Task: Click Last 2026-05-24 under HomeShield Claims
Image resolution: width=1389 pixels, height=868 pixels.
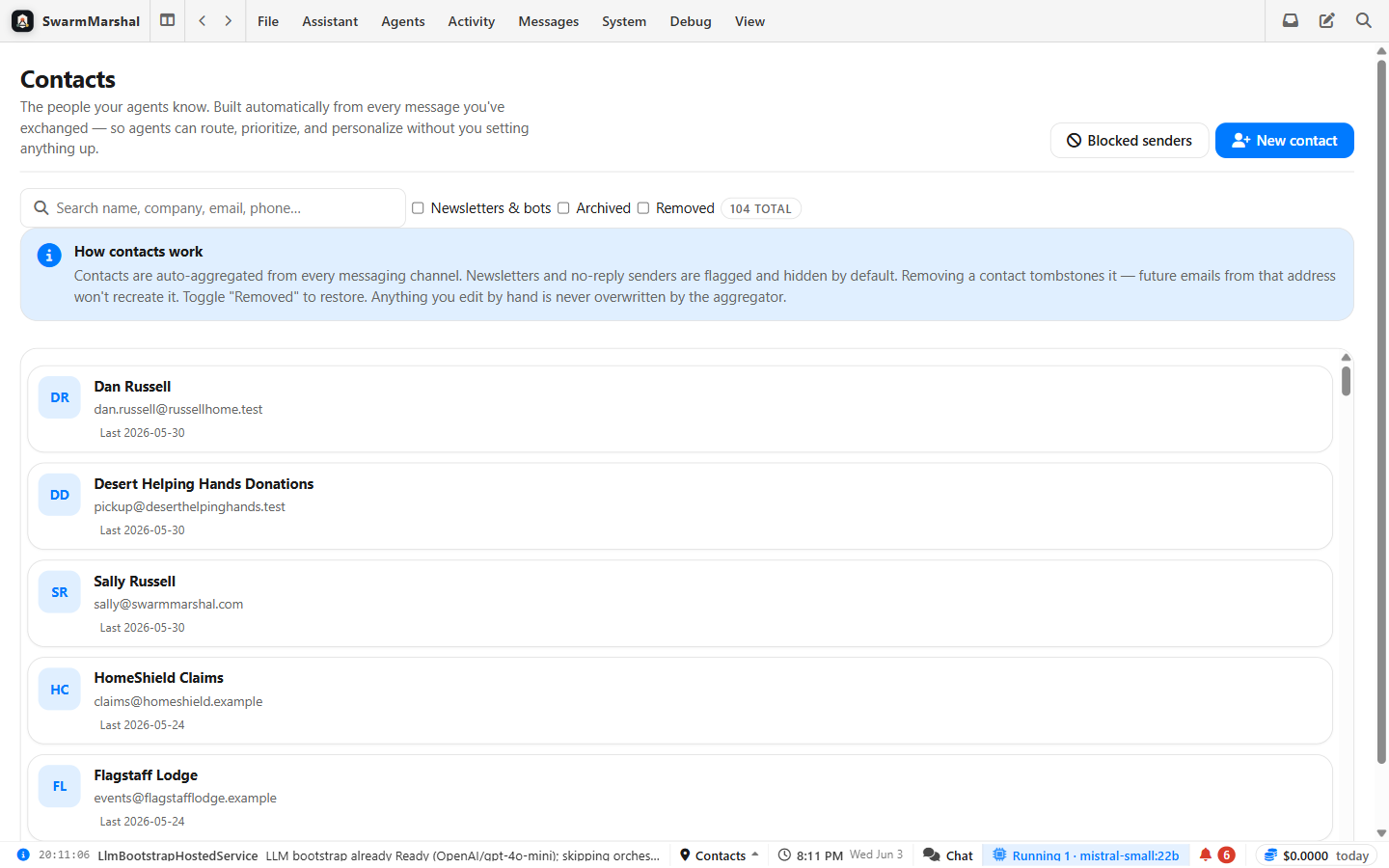Action: pos(143,725)
